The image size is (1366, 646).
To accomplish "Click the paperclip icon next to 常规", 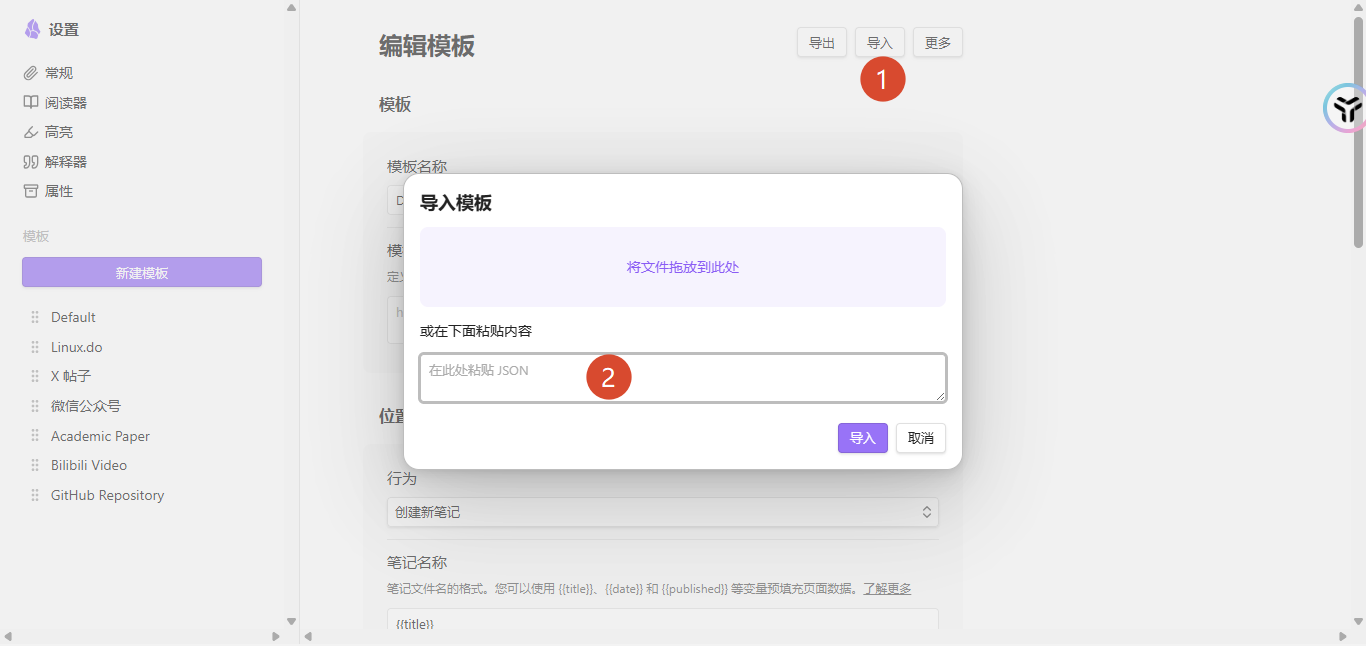I will 31,73.
